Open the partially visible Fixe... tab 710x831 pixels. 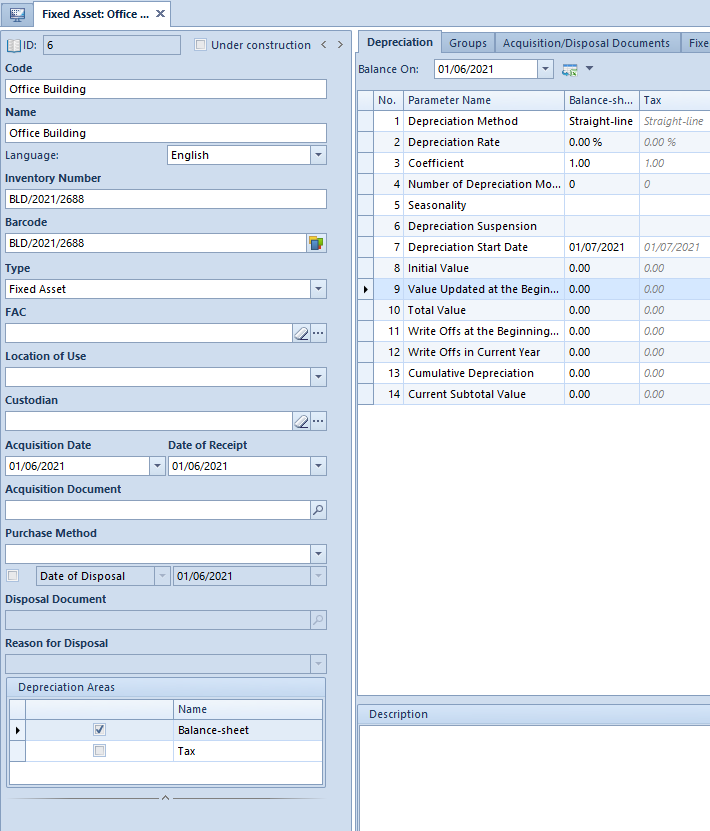tap(697, 43)
